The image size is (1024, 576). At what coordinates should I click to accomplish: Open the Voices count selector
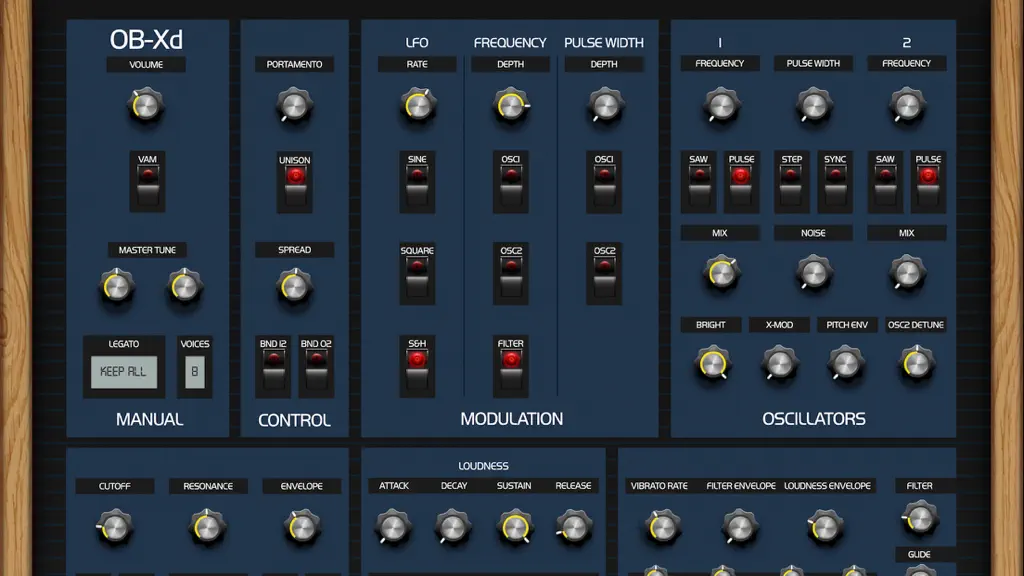[195, 372]
